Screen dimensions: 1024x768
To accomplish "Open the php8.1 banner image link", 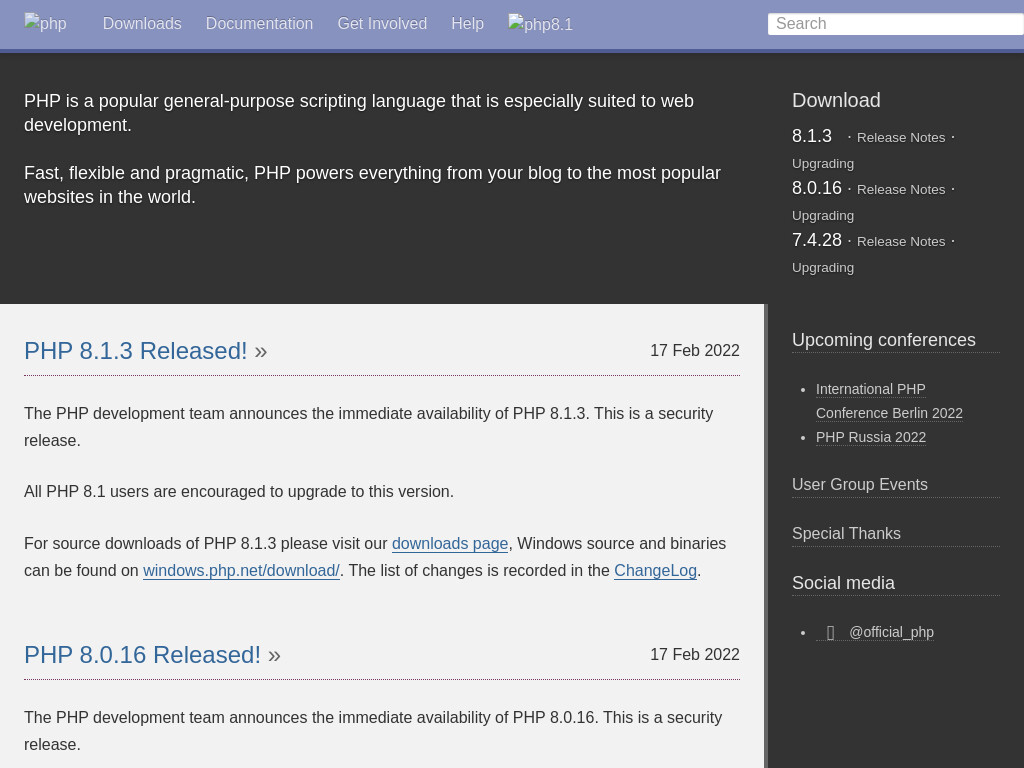I will [540, 24].
